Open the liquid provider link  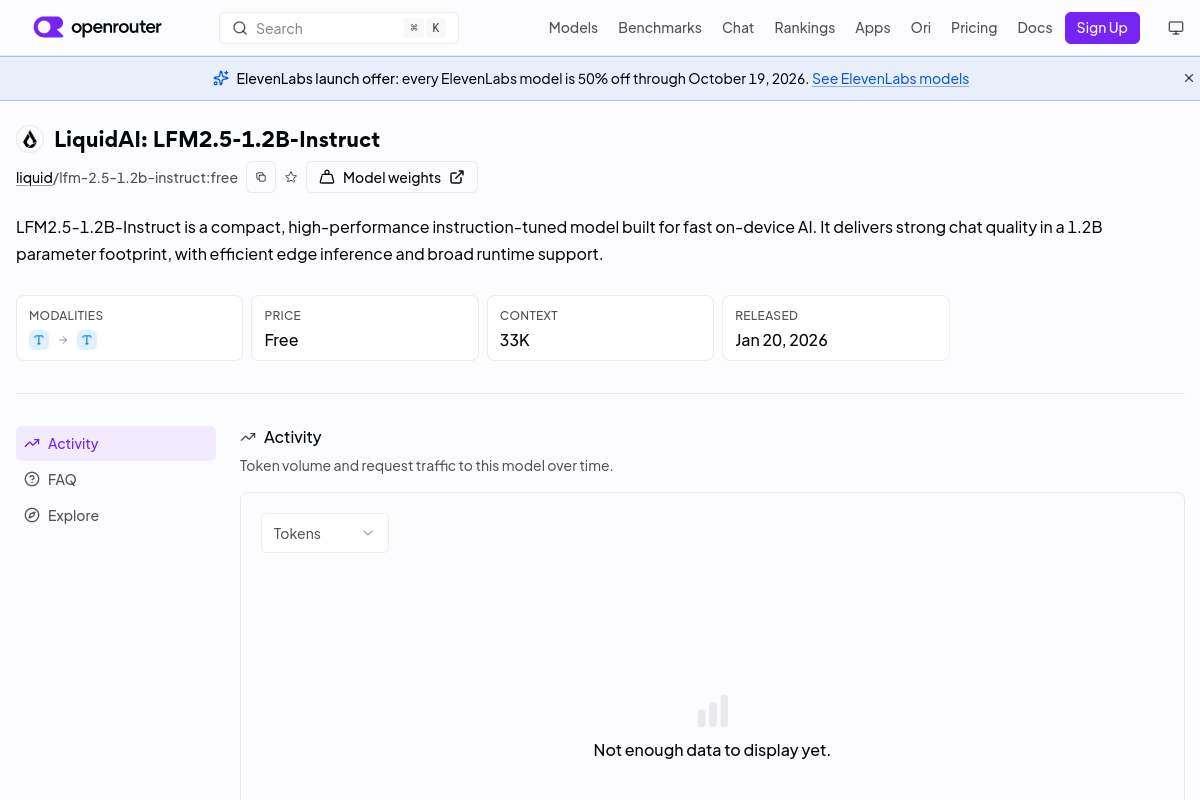point(34,178)
